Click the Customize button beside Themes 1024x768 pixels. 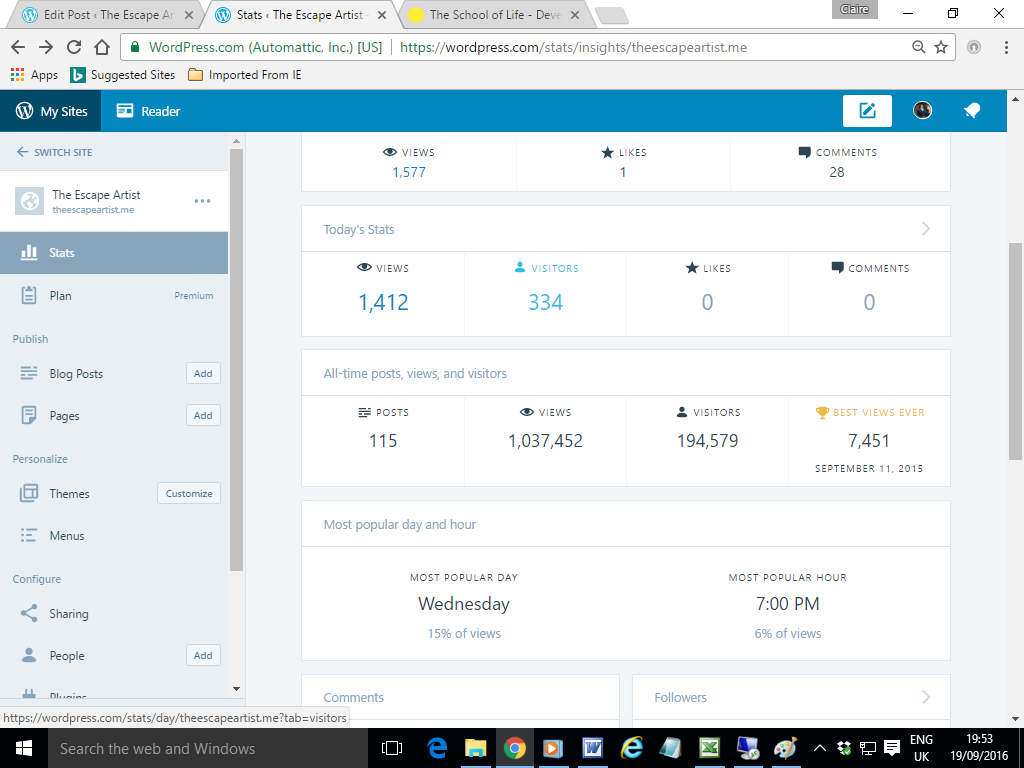(189, 493)
